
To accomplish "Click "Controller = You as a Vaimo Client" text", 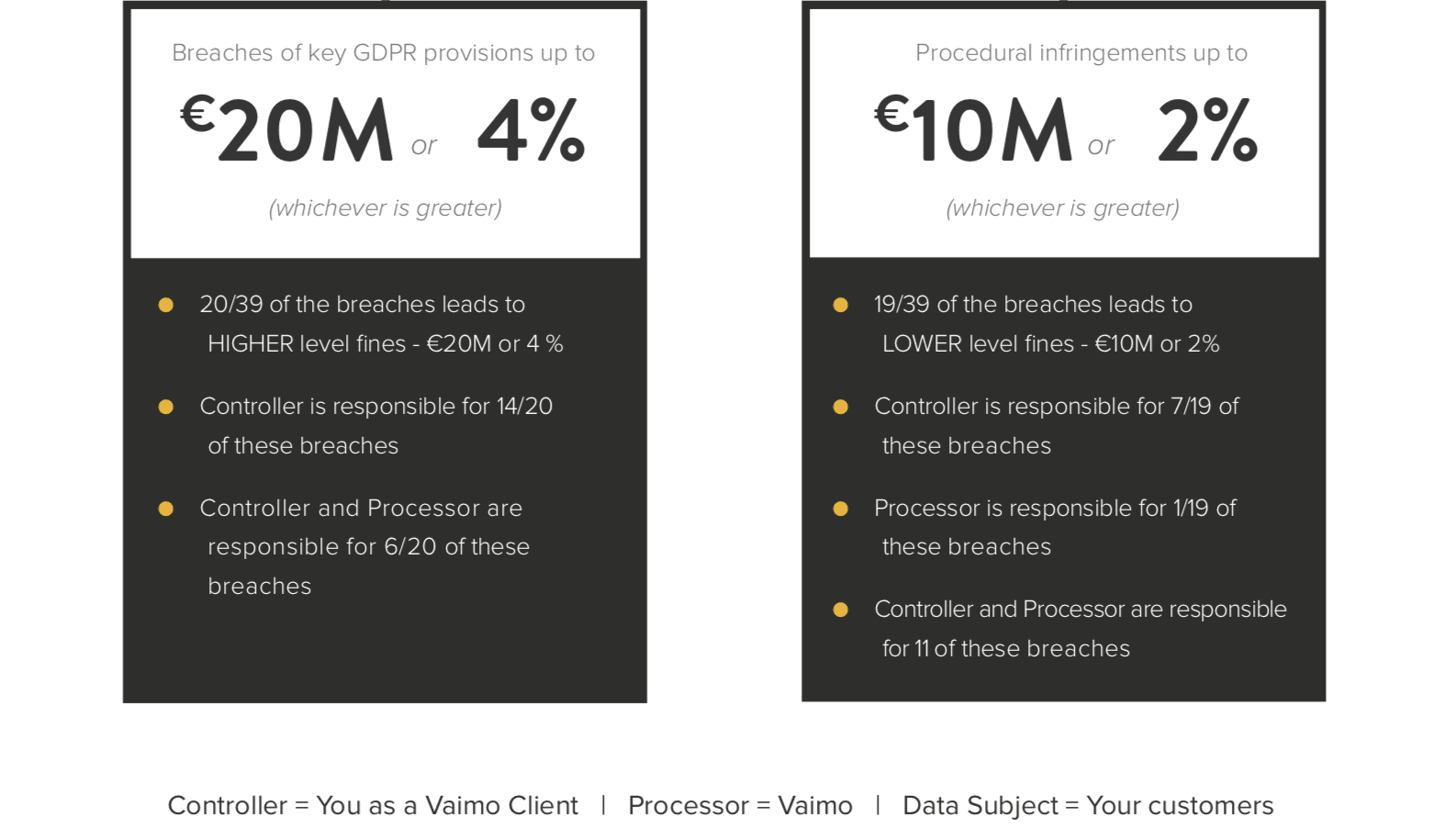I will point(373,806).
